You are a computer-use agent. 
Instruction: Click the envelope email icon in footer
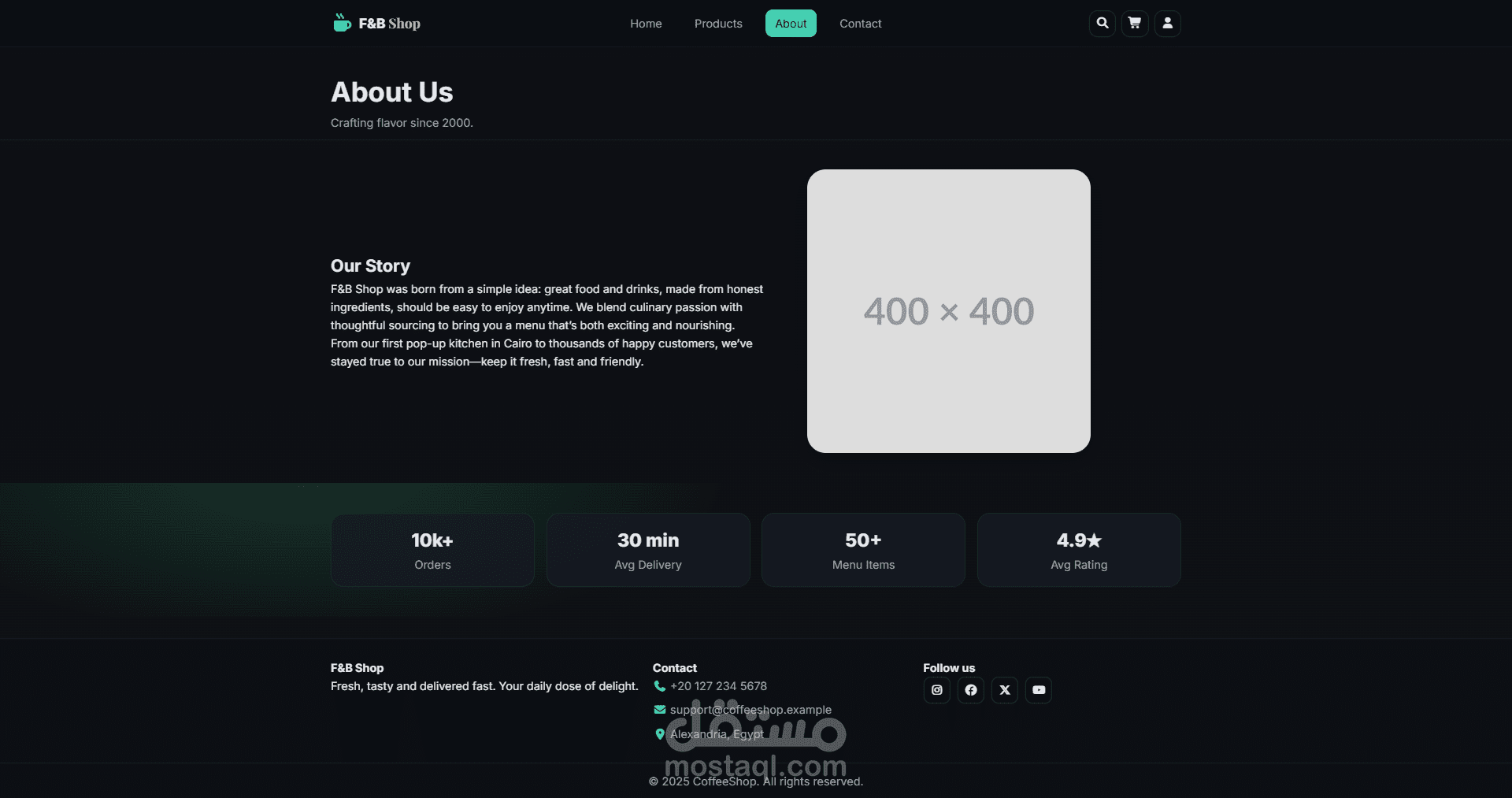660,710
